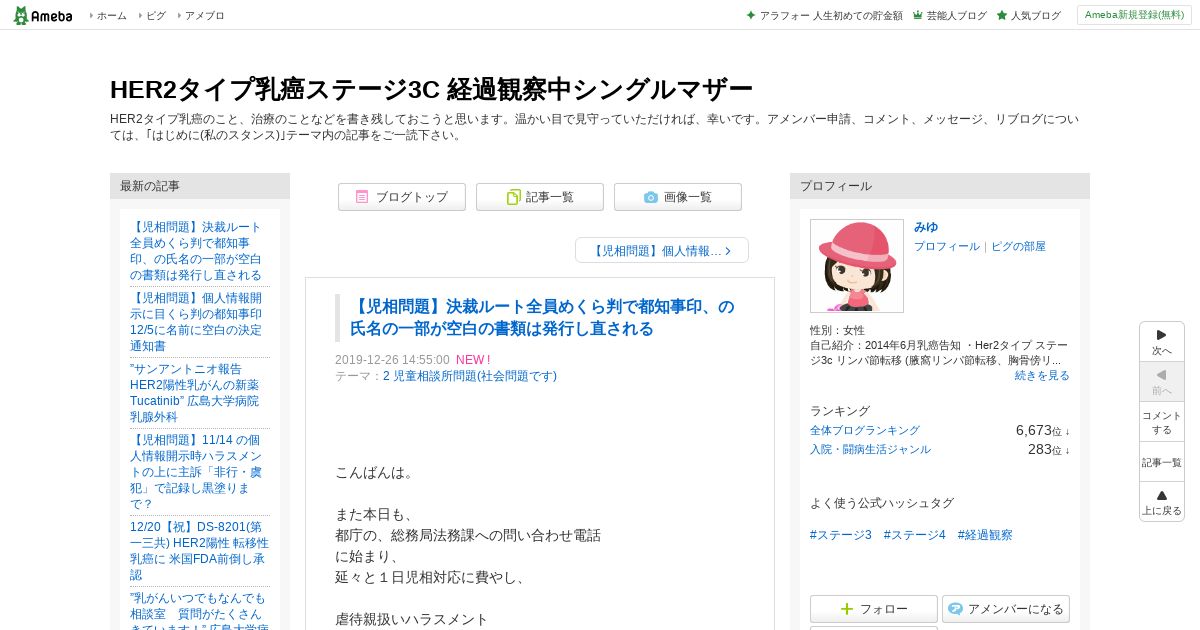Expand profile with 続きを見る
The image size is (1200, 630).
click(1042, 375)
